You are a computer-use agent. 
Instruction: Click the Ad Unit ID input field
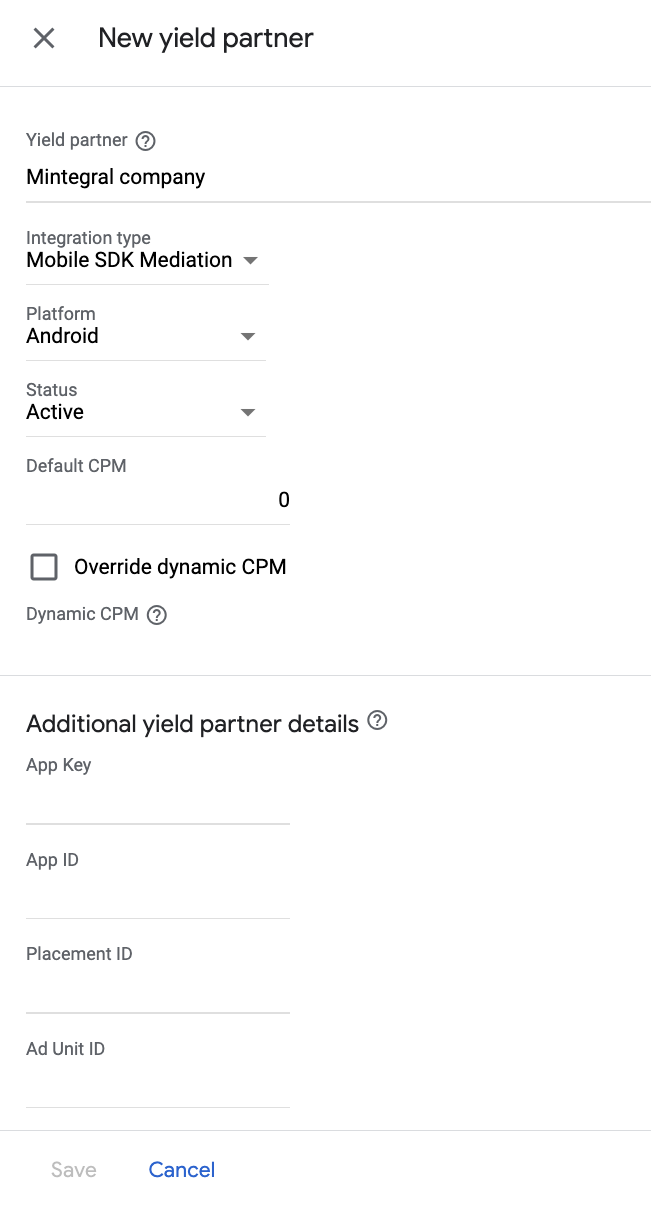tap(158, 1086)
